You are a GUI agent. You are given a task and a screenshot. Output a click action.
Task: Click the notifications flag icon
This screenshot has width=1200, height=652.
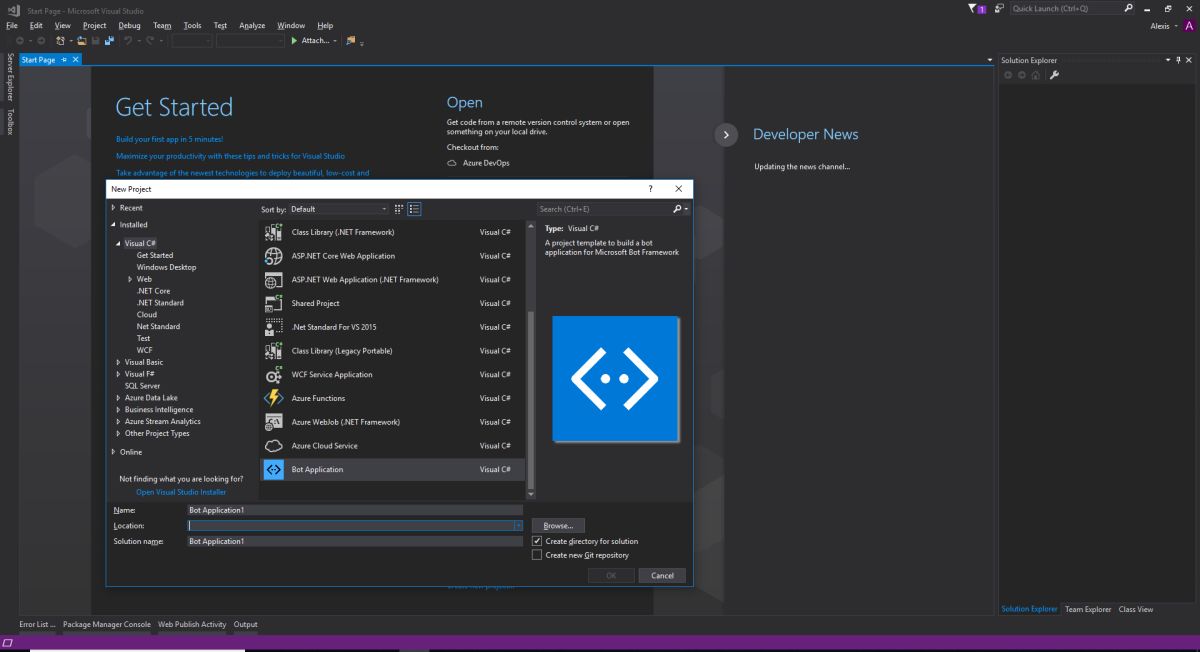point(978,8)
